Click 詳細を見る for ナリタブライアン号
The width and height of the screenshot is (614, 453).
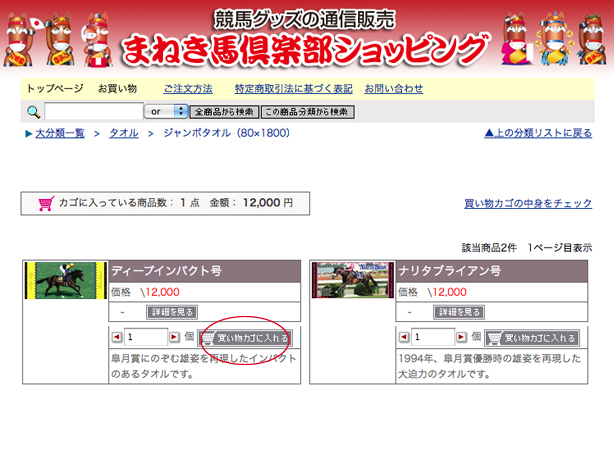(459, 312)
